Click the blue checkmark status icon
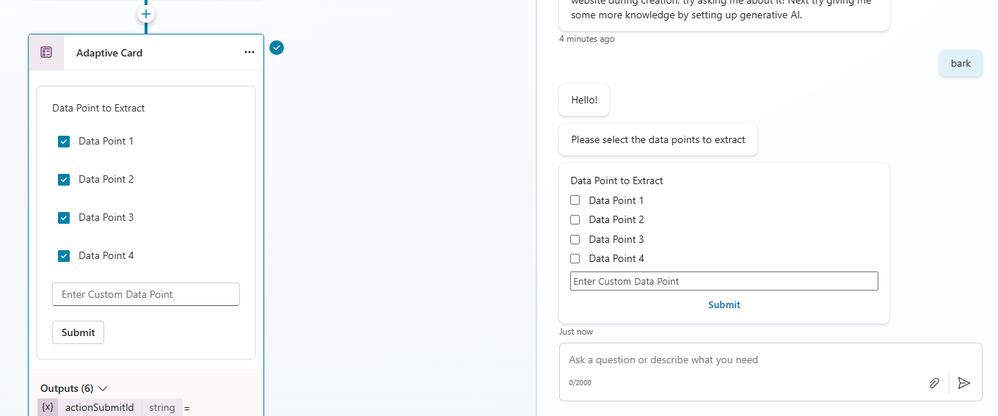Image resolution: width=998 pixels, height=416 pixels. pos(277,47)
